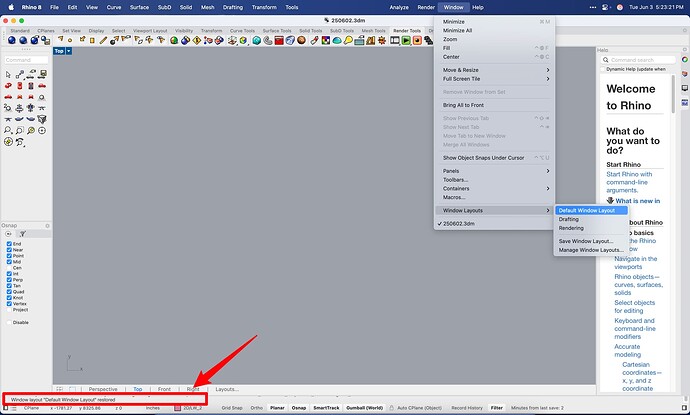This screenshot has width=690, height=415.
Task: Click the green play render icon
Action: point(406,40)
